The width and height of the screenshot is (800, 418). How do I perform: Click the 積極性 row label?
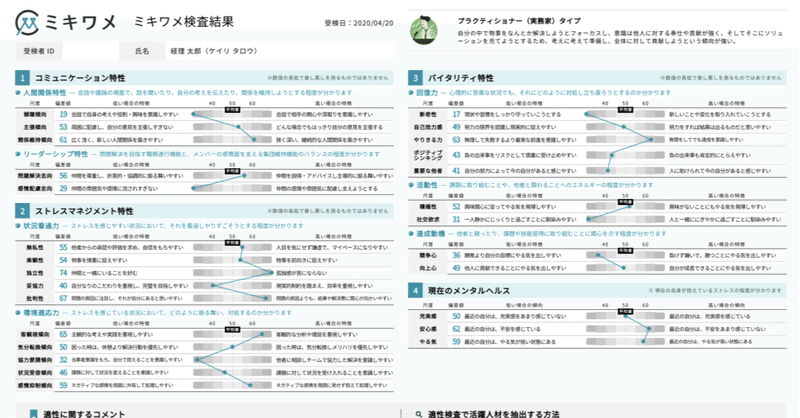(428, 207)
